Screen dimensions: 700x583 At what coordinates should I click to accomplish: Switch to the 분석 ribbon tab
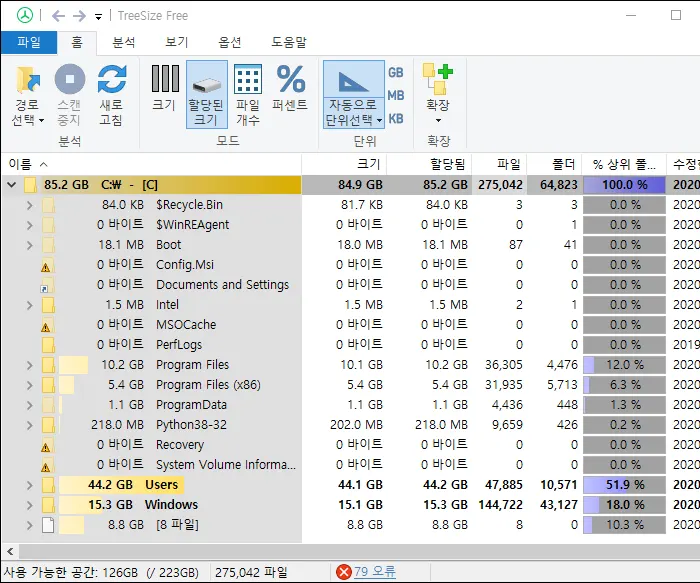tap(124, 42)
